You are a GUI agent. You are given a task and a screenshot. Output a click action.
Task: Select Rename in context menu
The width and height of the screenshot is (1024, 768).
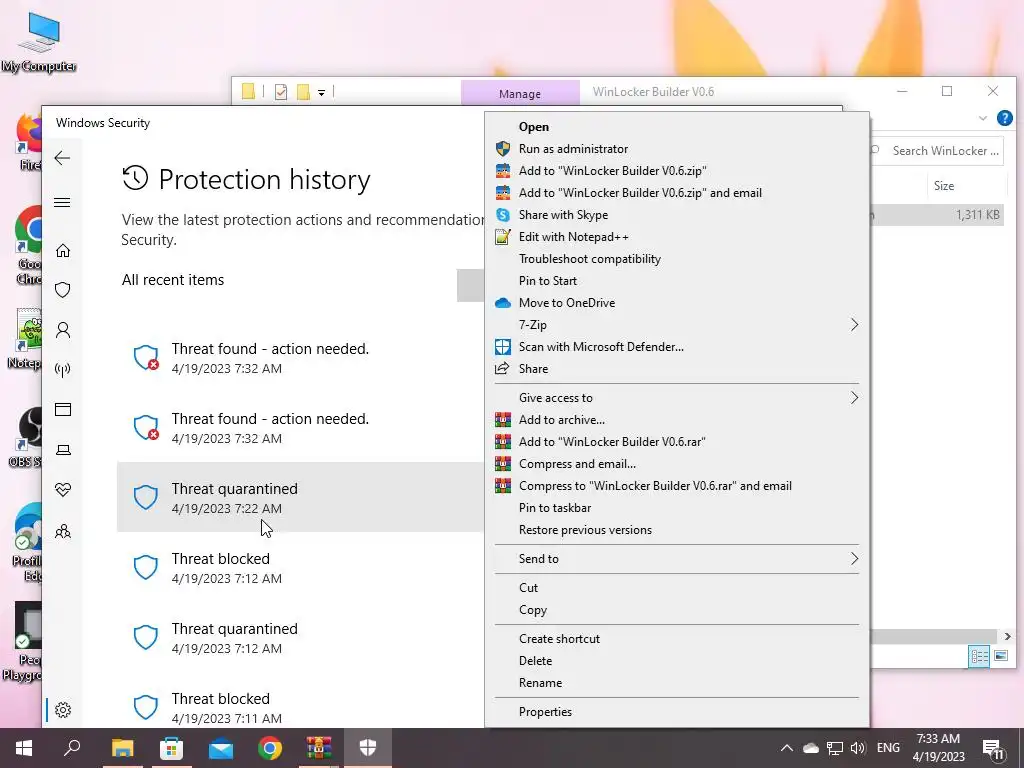click(677, 683)
